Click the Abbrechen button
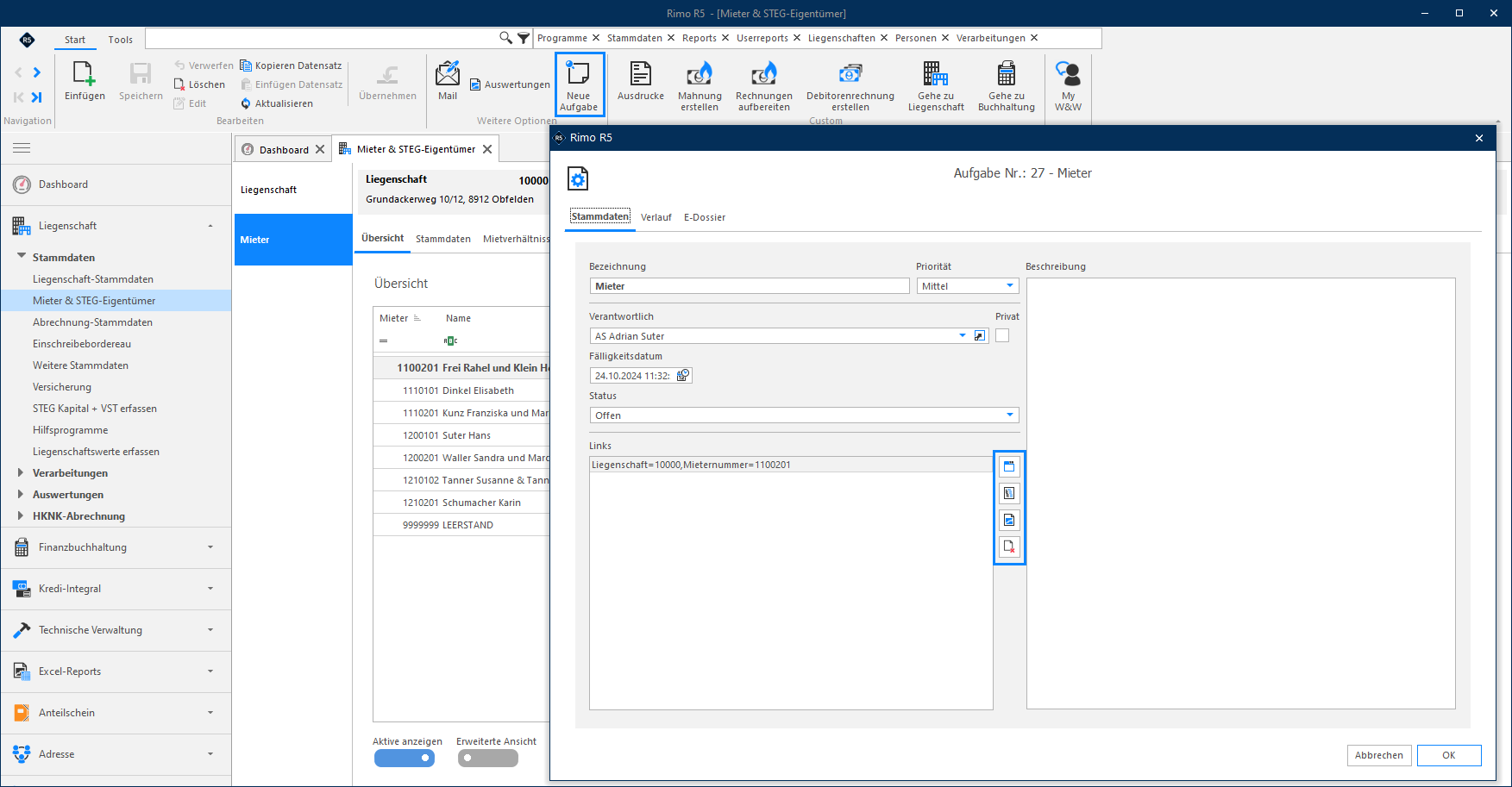 1379,755
